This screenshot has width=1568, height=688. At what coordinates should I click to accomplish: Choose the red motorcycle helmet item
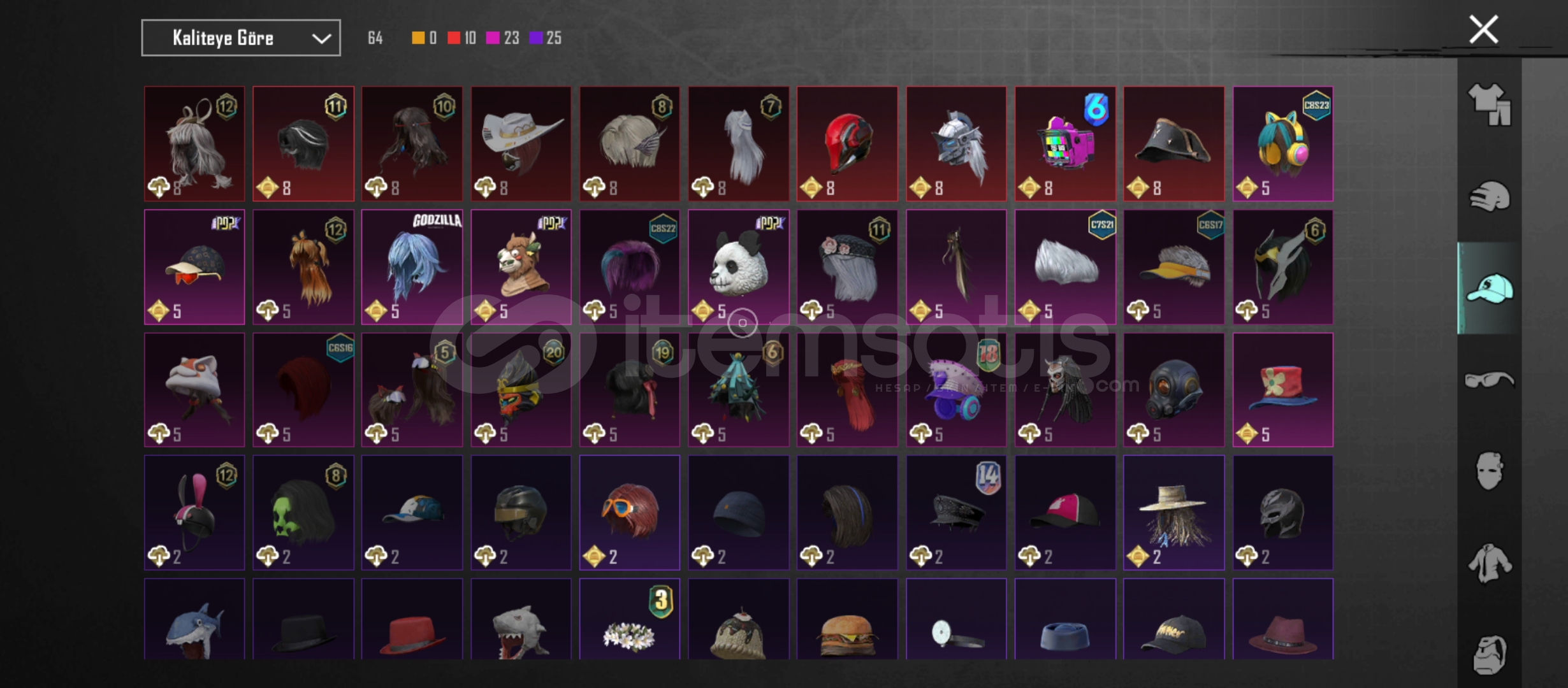[847, 144]
